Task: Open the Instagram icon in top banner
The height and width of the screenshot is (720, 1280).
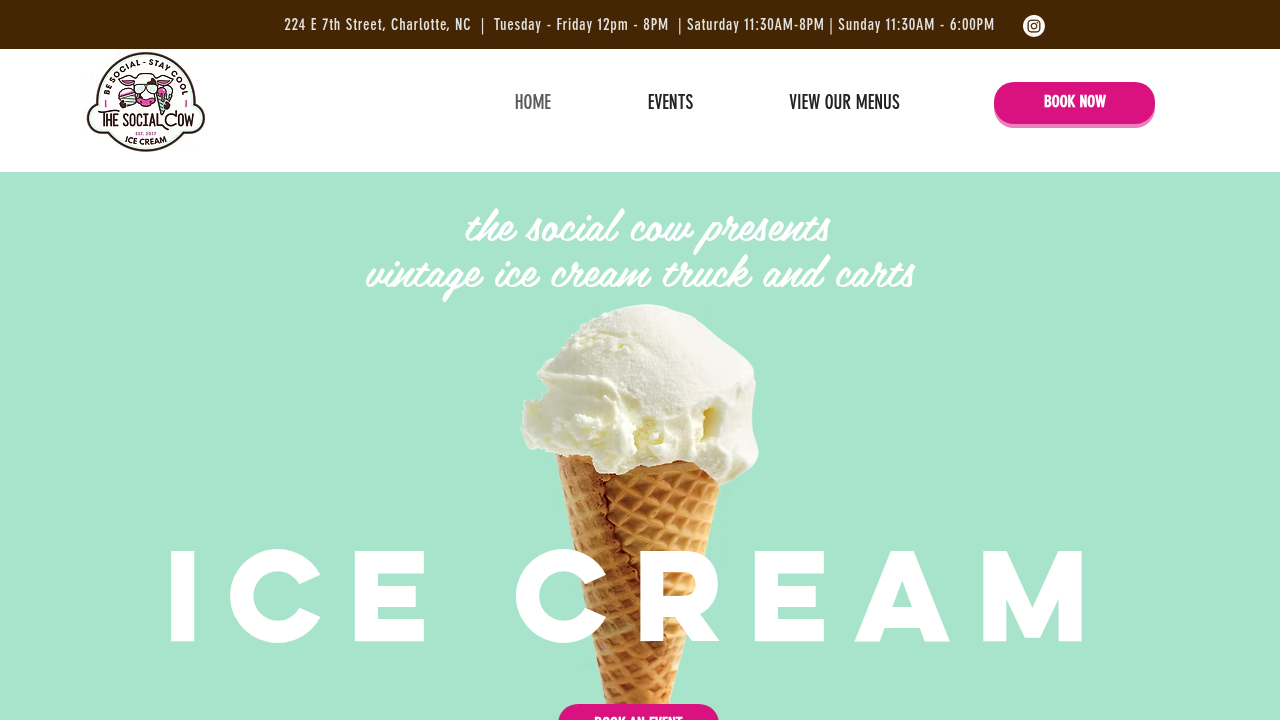Action: (1034, 26)
